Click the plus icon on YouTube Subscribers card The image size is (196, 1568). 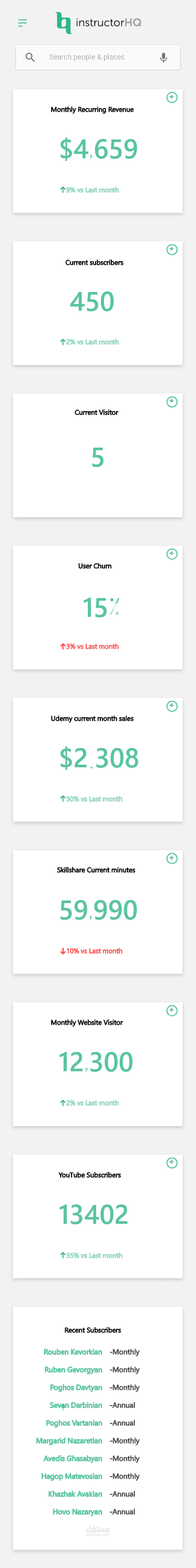(172, 1163)
